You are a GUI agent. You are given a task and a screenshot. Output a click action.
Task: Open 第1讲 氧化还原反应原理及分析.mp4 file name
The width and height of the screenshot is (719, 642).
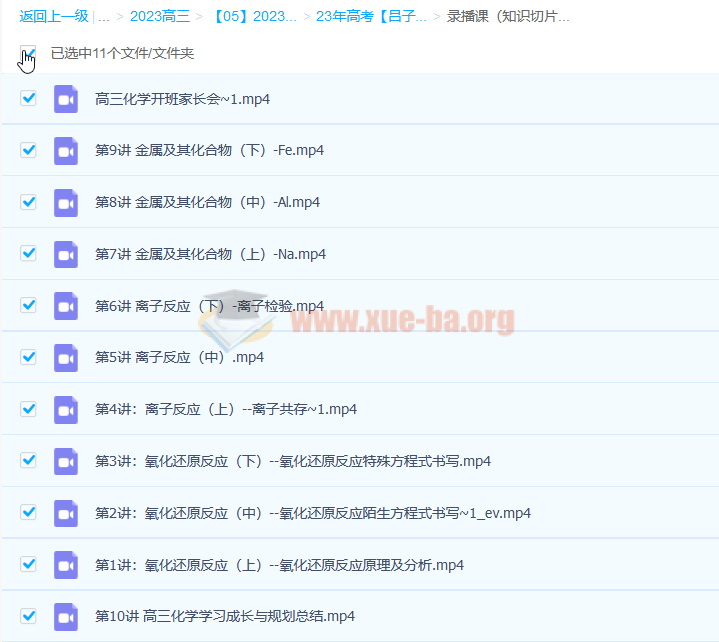[x=279, y=565]
